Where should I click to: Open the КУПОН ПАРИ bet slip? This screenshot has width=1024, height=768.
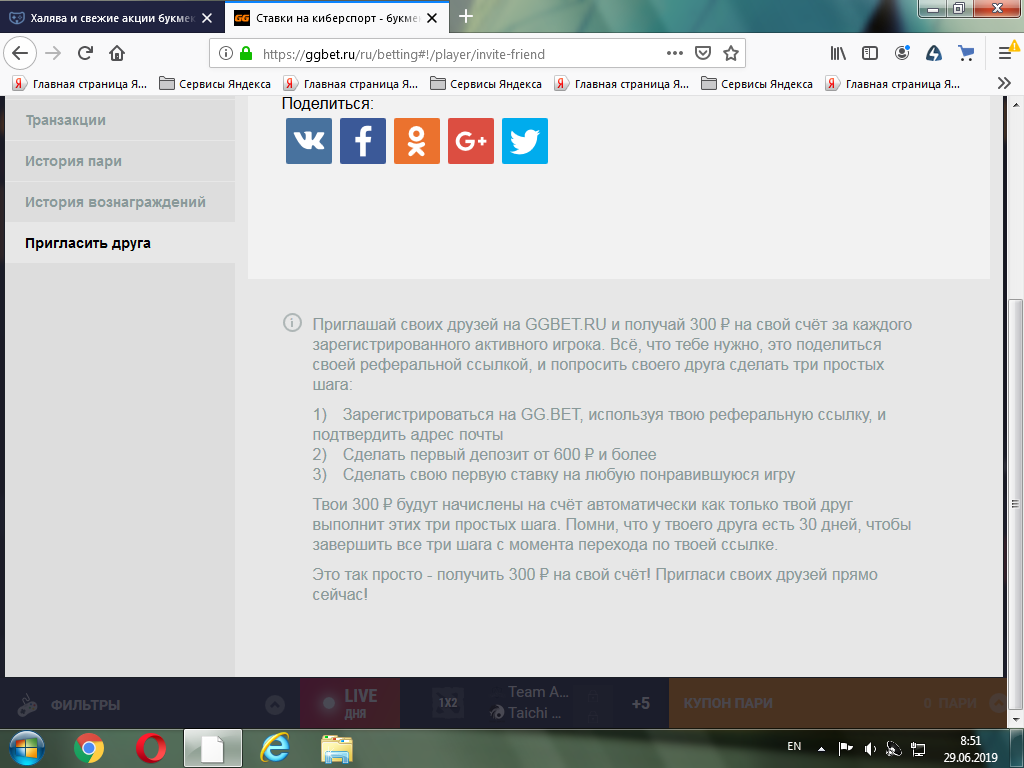(837, 703)
